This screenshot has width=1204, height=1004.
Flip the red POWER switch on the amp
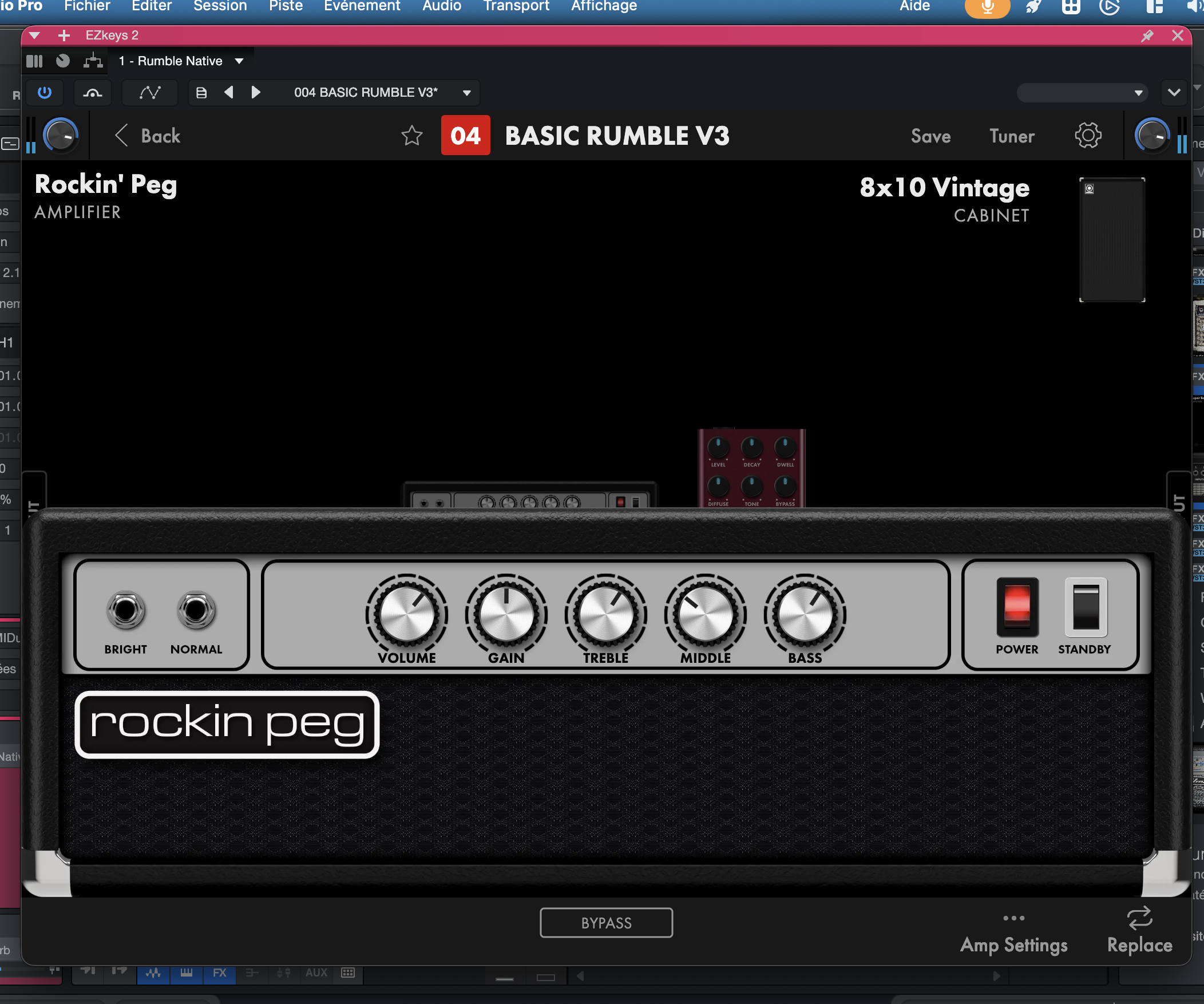tap(1017, 607)
